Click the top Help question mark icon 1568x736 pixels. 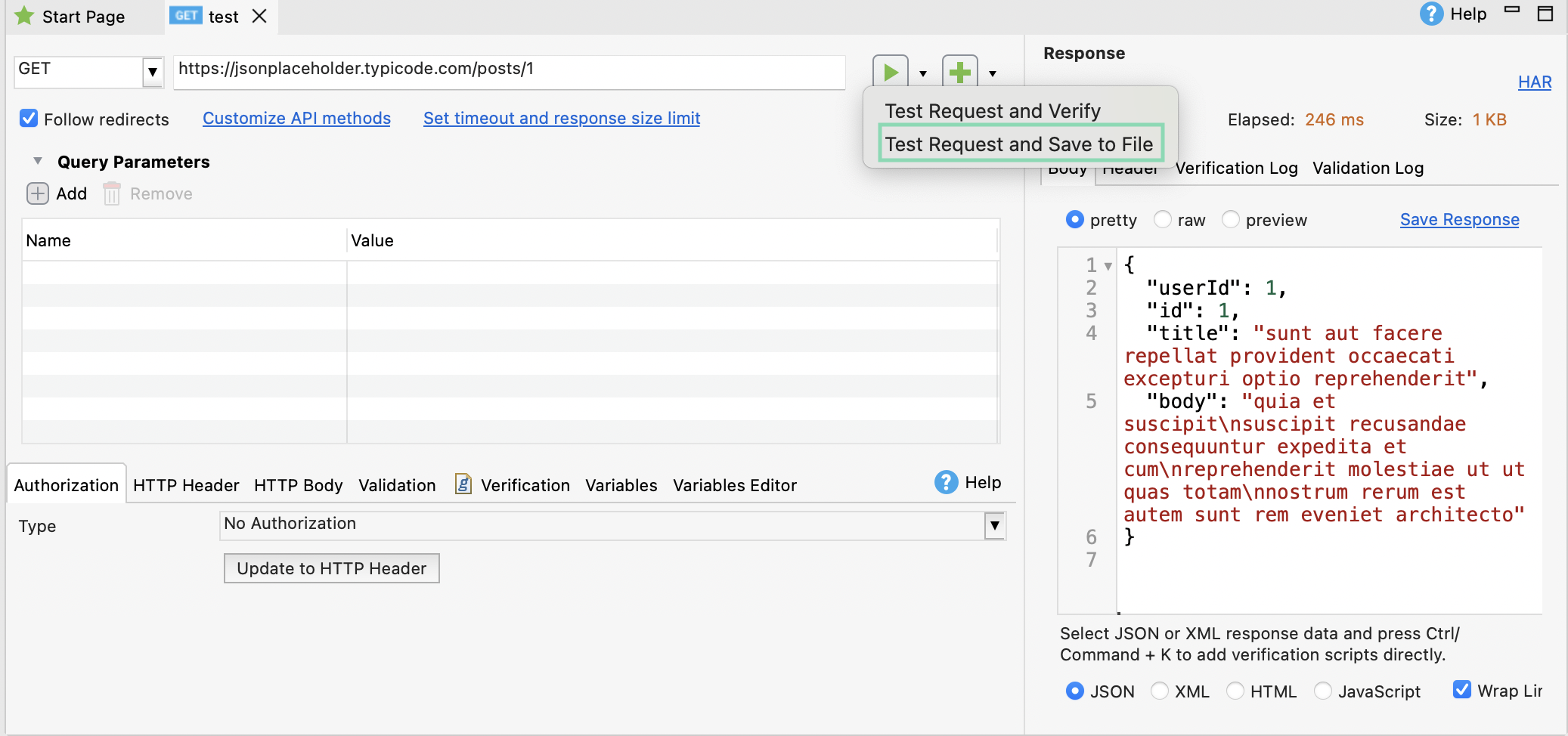click(x=1431, y=14)
